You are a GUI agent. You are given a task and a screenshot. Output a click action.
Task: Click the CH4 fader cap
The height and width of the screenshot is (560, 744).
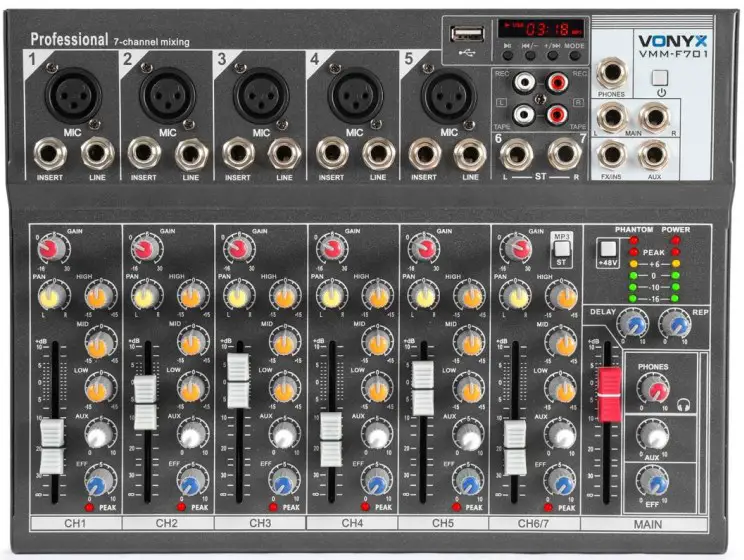point(331,440)
